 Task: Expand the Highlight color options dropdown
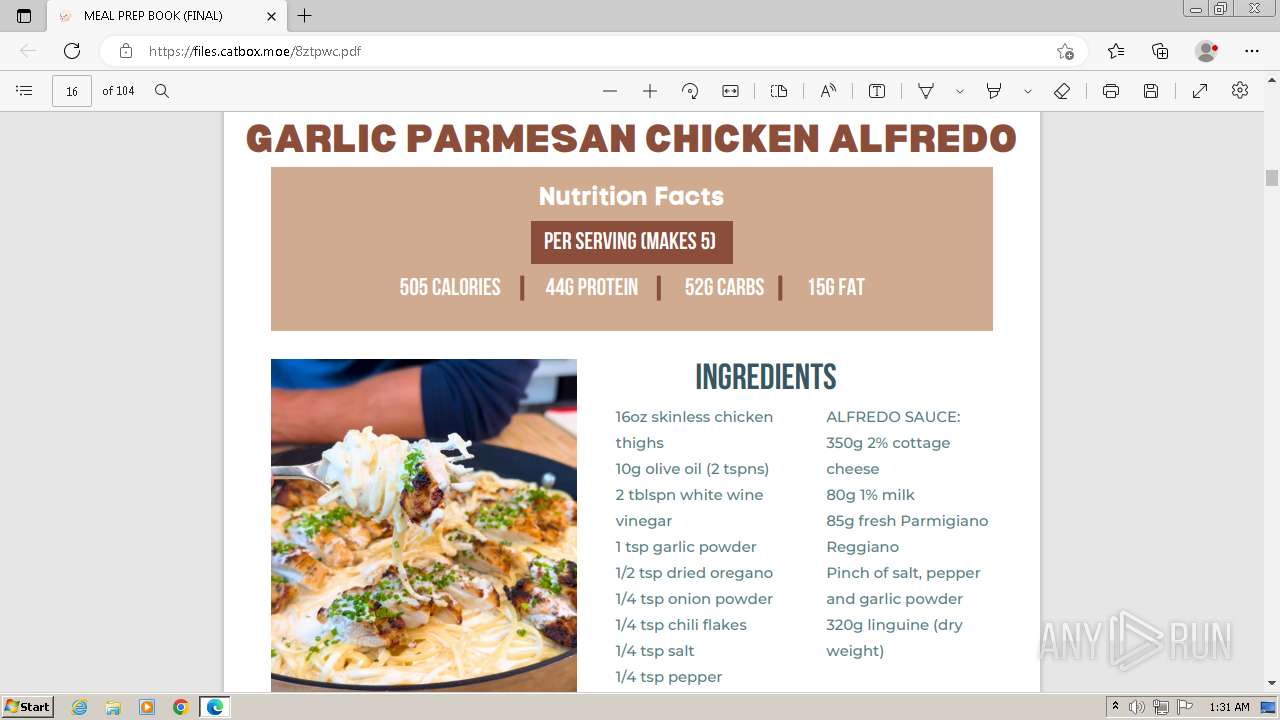tap(1028, 91)
